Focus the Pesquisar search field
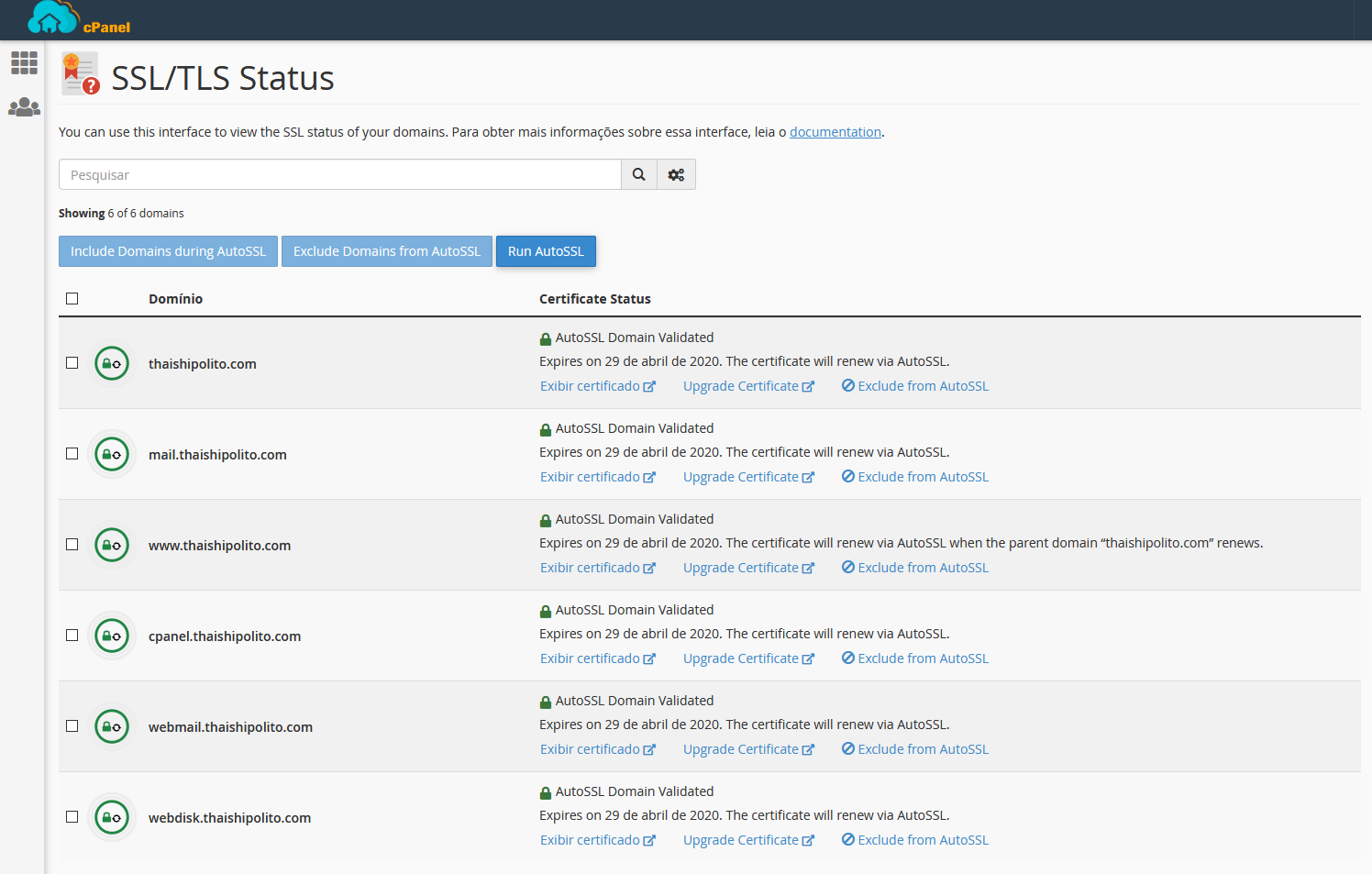 (x=339, y=174)
